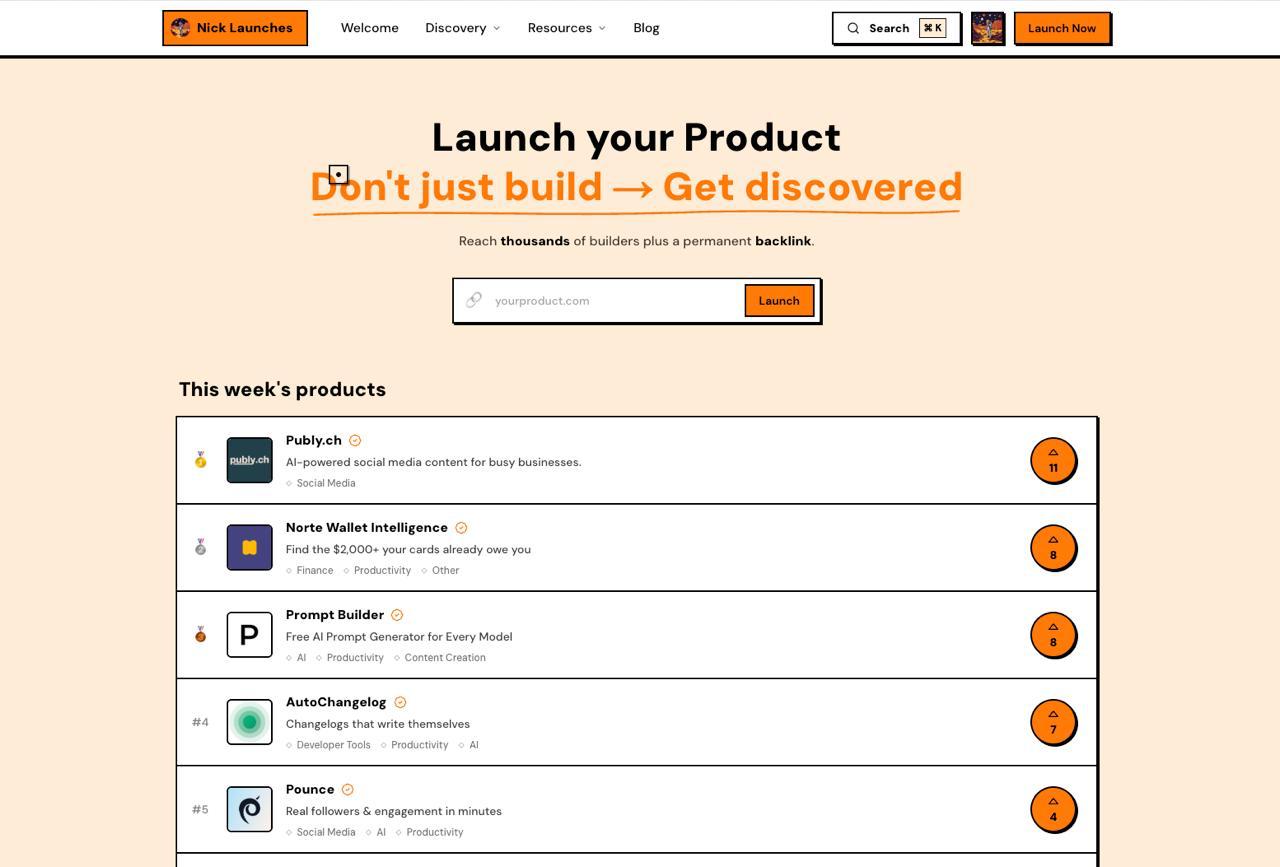Click the gold medal icon for Publy.ch

click(x=201, y=460)
